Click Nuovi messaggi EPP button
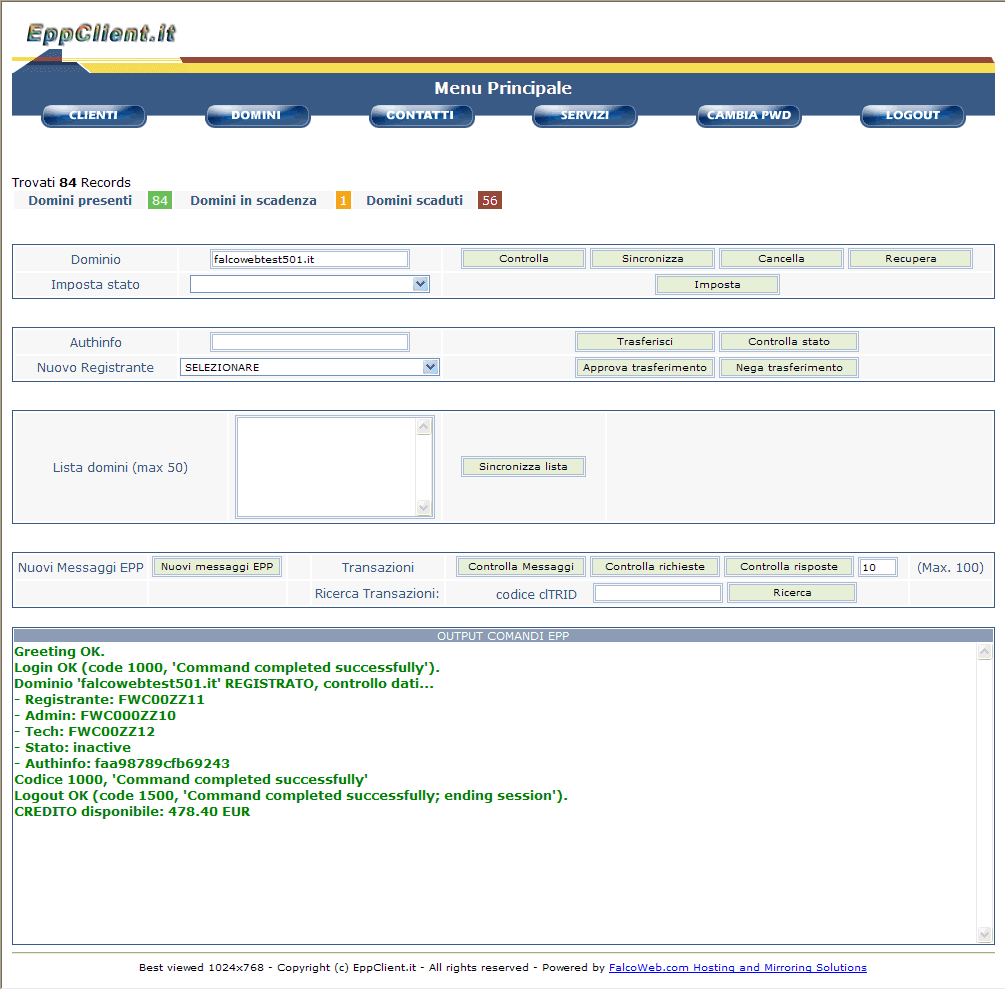The width and height of the screenshot is (1005, 990). tap(217, 567)
